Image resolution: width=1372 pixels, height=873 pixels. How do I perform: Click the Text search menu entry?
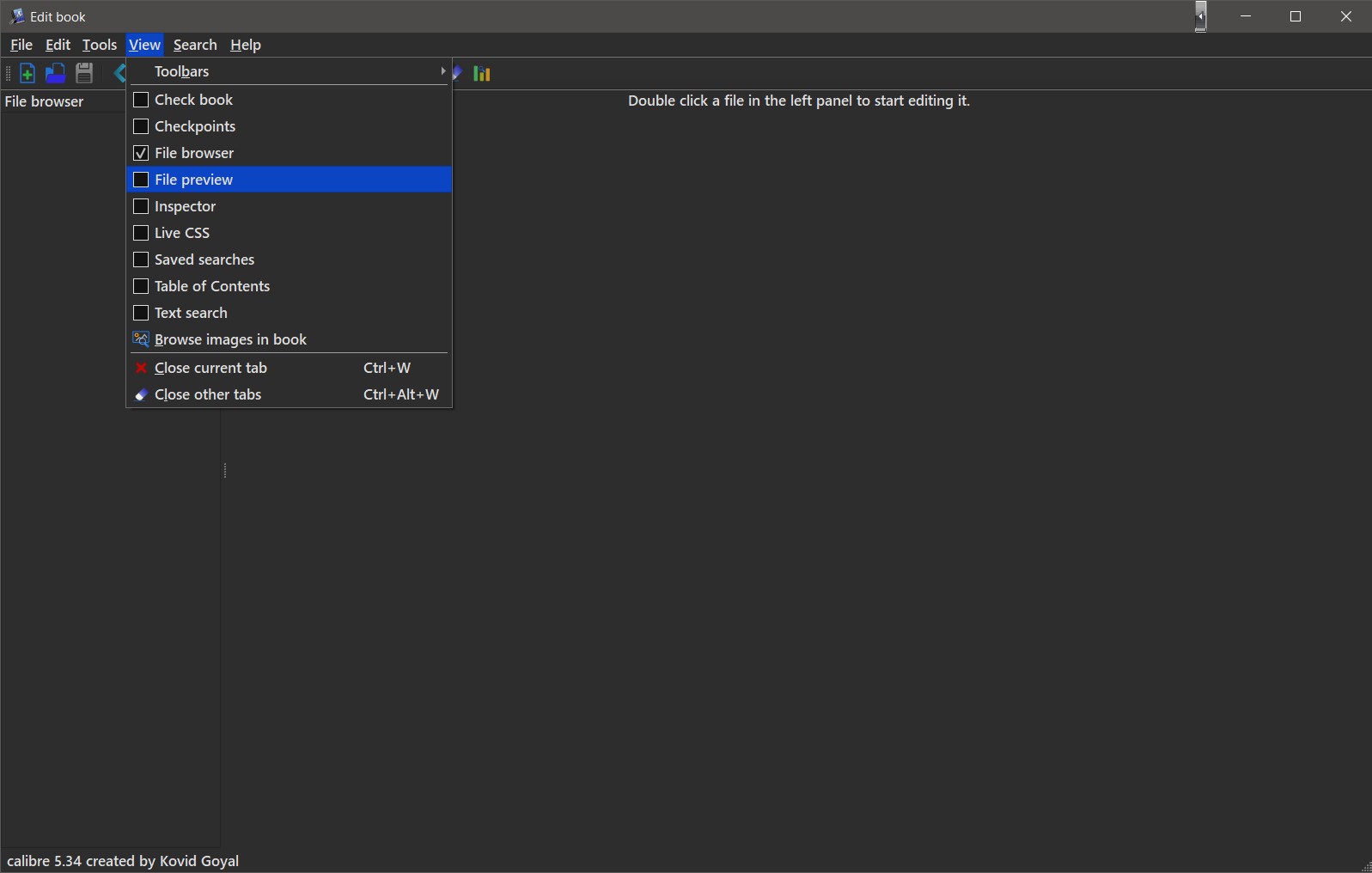click(x=191, y=313)
